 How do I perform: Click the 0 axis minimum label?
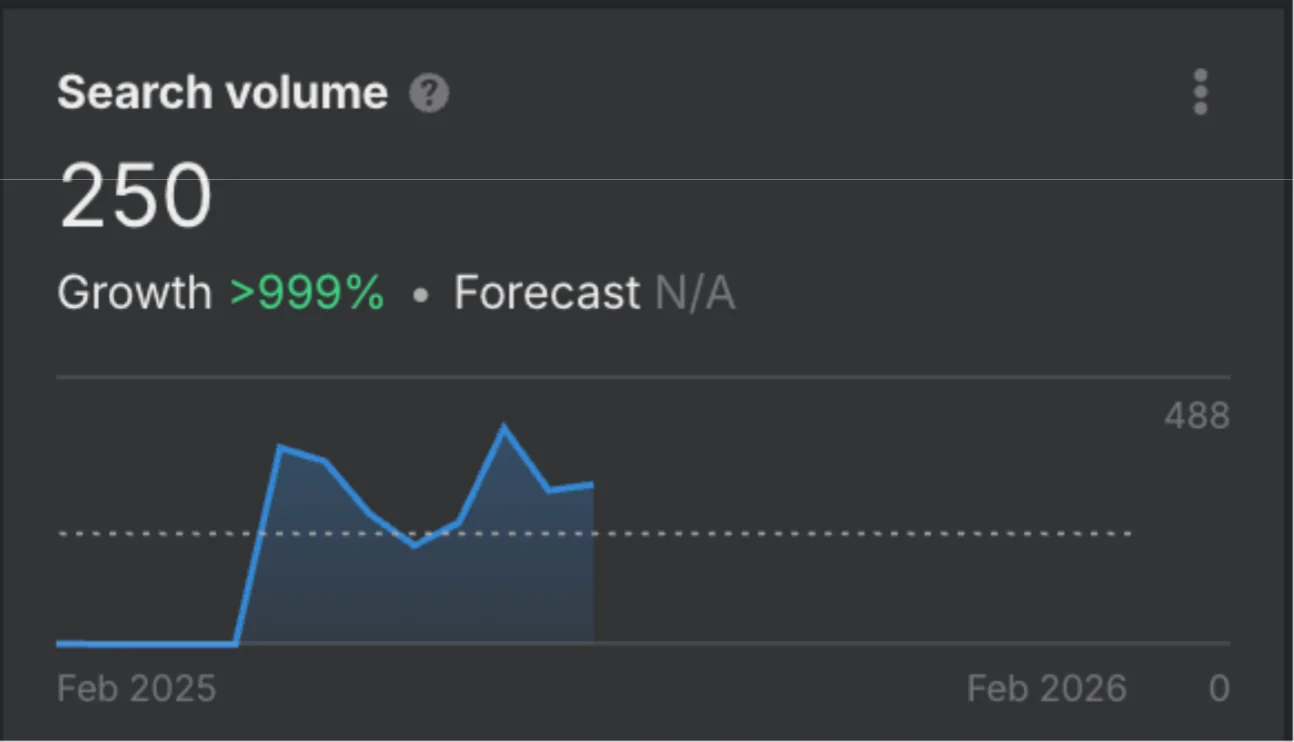point(1218,689)
